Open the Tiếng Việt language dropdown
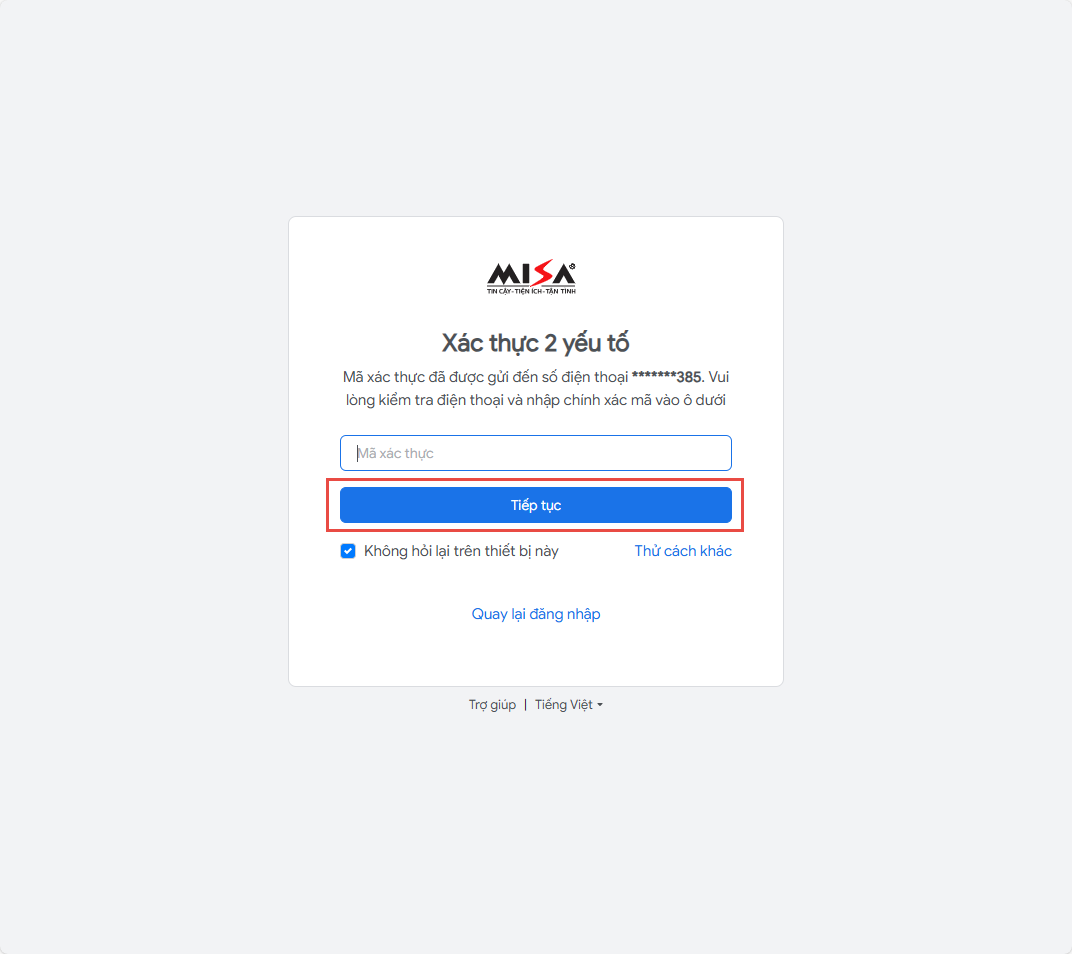The height and width of the screenshot is (954, 1072). [569, 705]
